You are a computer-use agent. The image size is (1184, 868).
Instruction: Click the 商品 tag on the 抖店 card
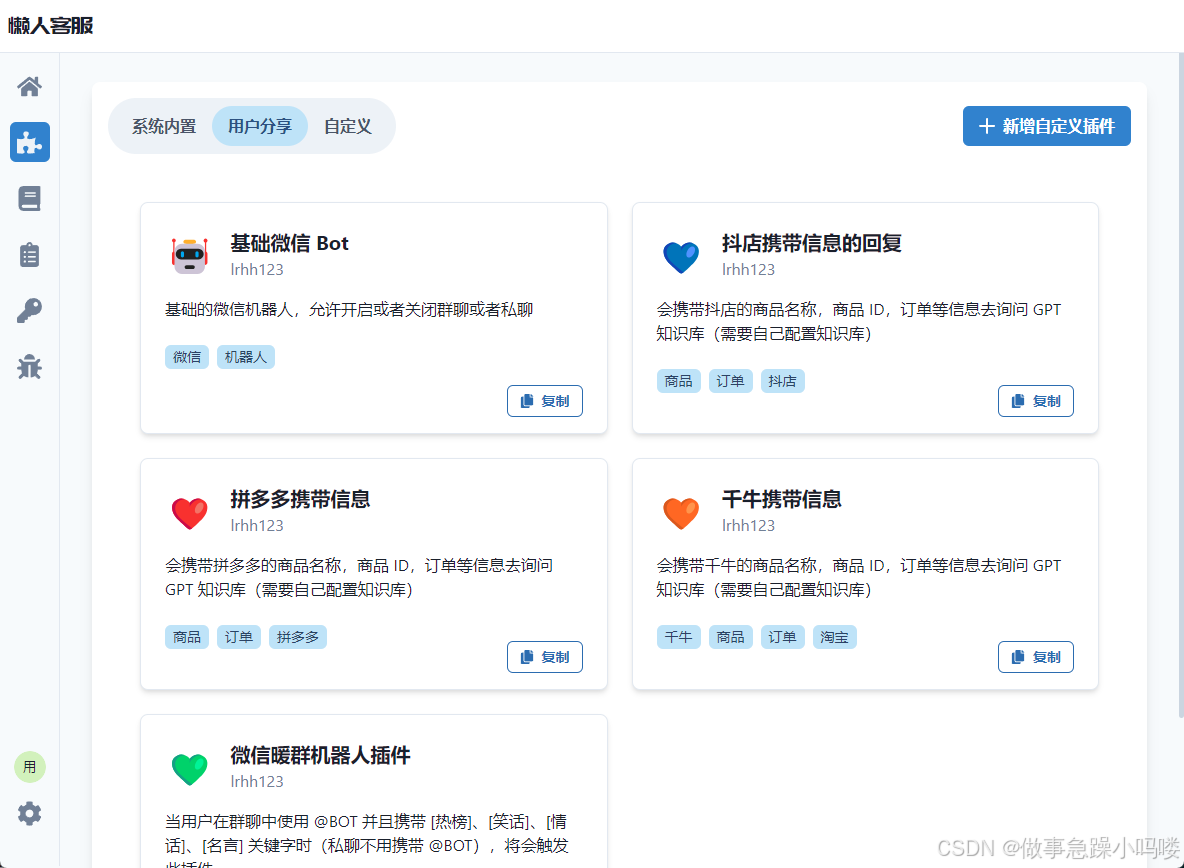pos(678,381)
